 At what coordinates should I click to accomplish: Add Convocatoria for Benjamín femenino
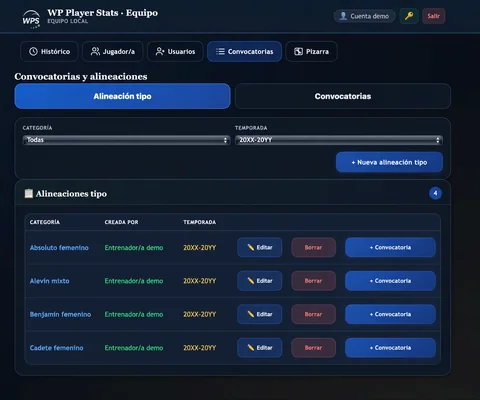tap(390, 314)
